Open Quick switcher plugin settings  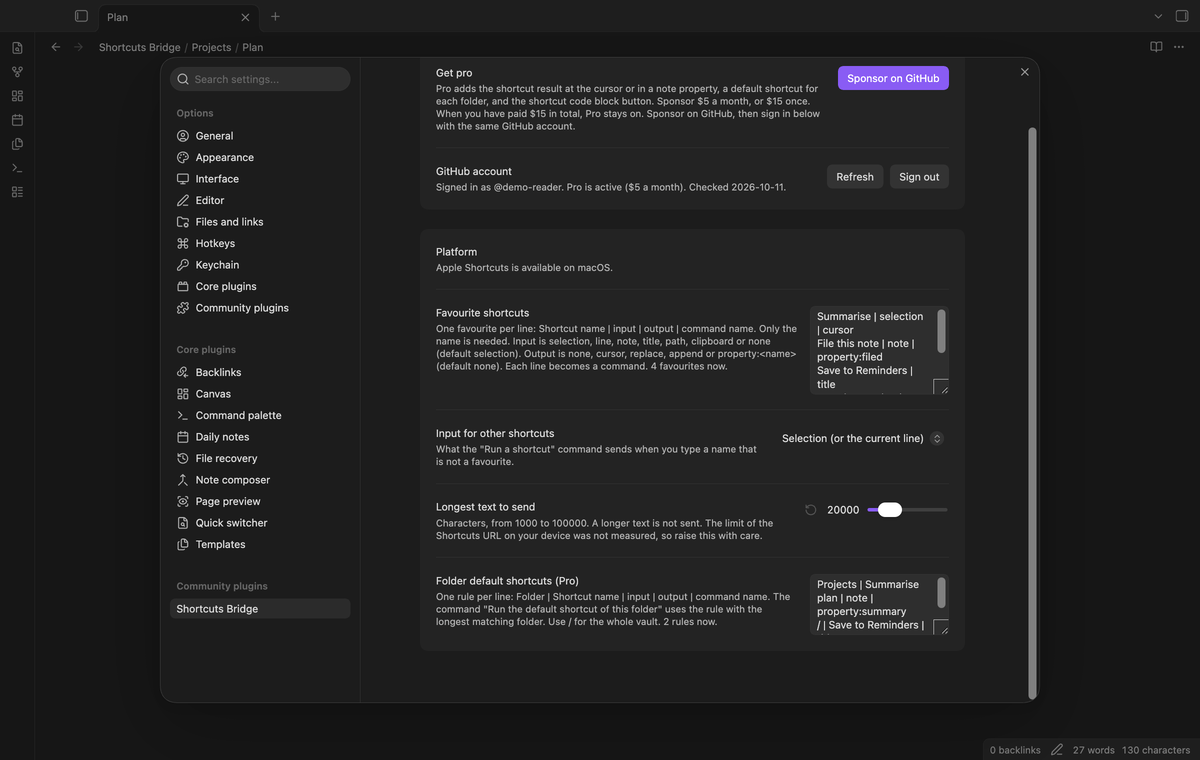[260, 523]
